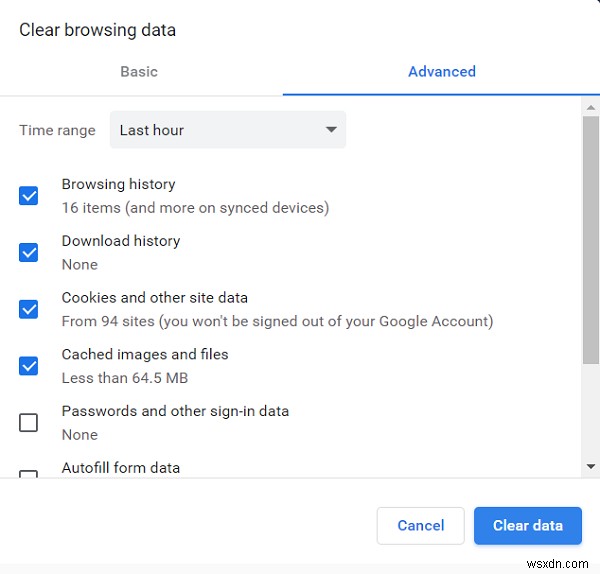Click the scrollbar down arrow
Image resolution: width=600 pixels, height=574 pixels.
click(591, 466)
